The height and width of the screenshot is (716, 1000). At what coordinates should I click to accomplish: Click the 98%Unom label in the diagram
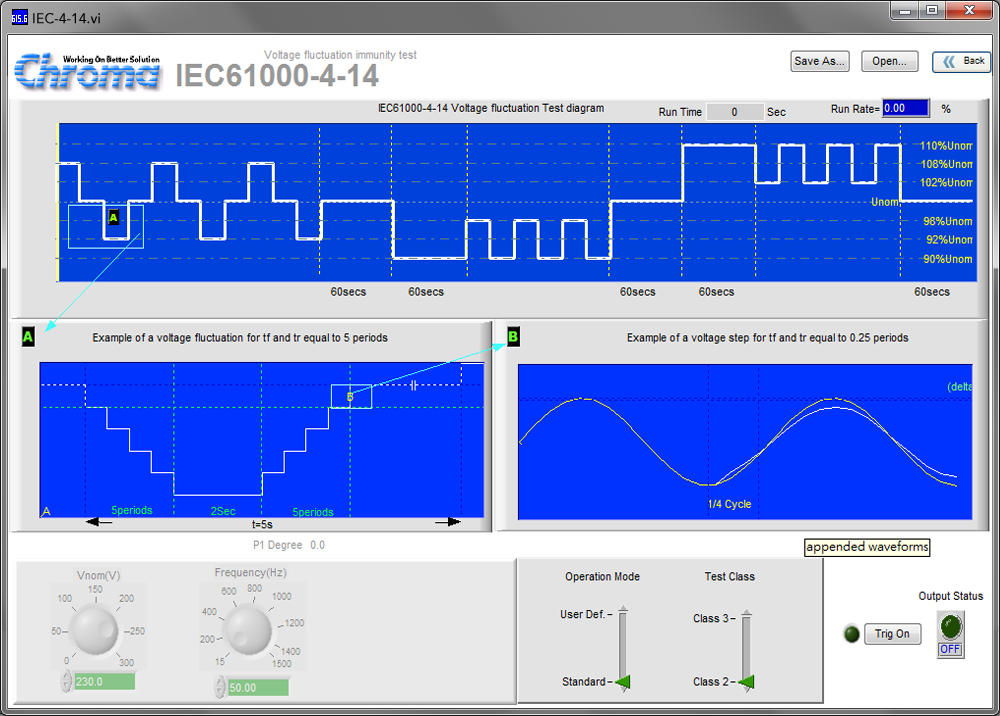coord(948,221)
